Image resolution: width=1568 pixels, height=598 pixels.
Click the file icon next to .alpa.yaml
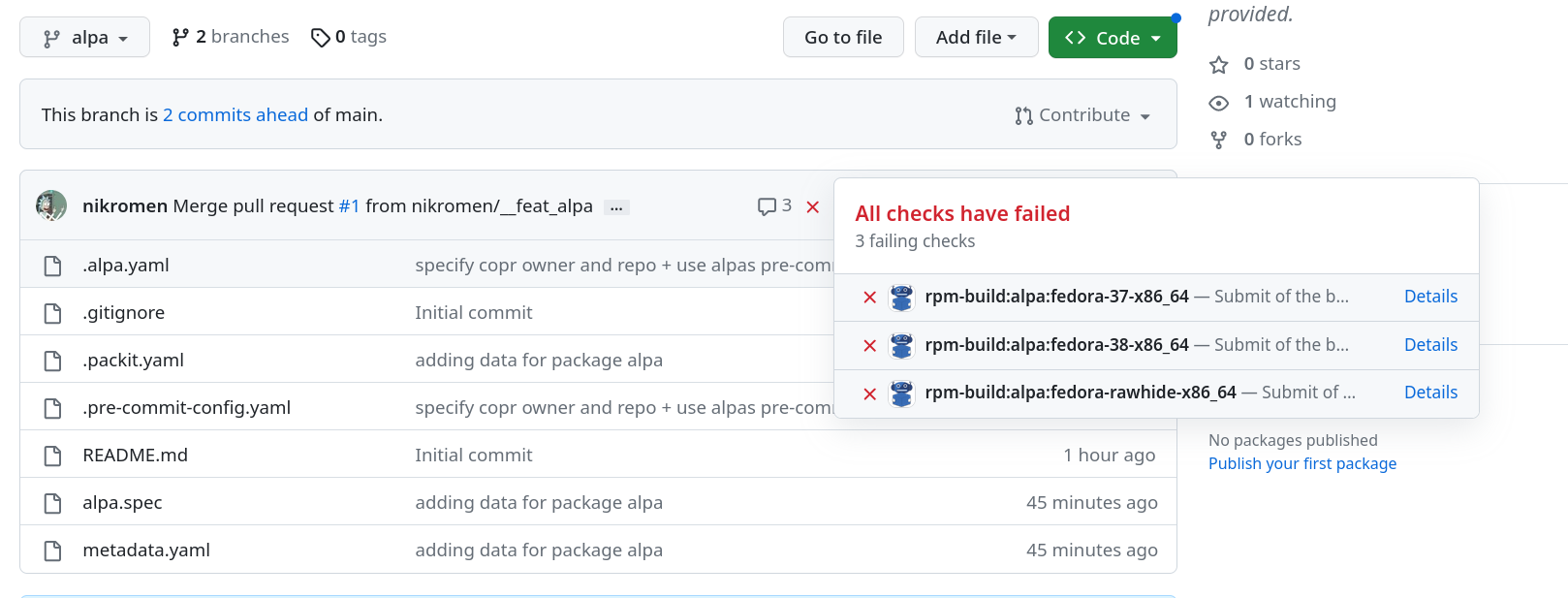[52, 266]
